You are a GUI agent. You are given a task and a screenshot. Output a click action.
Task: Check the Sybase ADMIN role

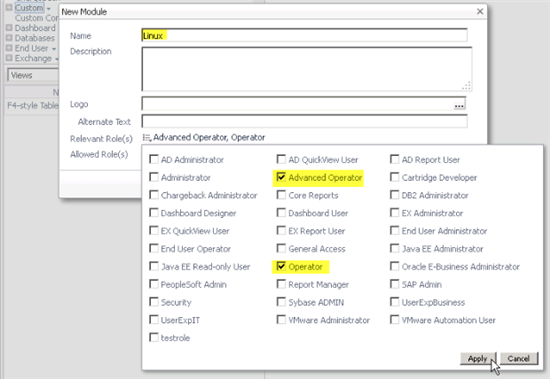(281, 302)
